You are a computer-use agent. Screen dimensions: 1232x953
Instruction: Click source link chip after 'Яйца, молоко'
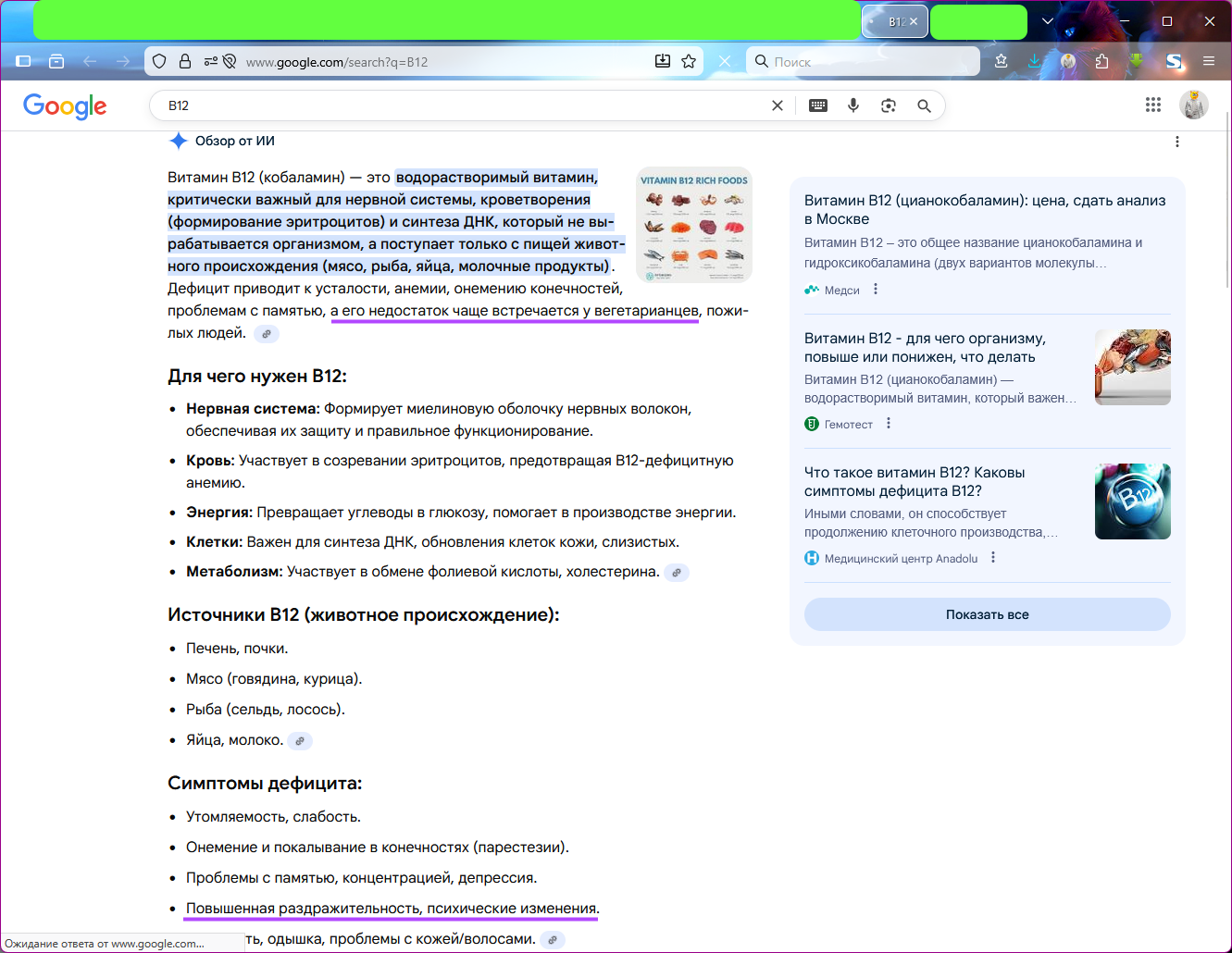click(x=300, y=741)
